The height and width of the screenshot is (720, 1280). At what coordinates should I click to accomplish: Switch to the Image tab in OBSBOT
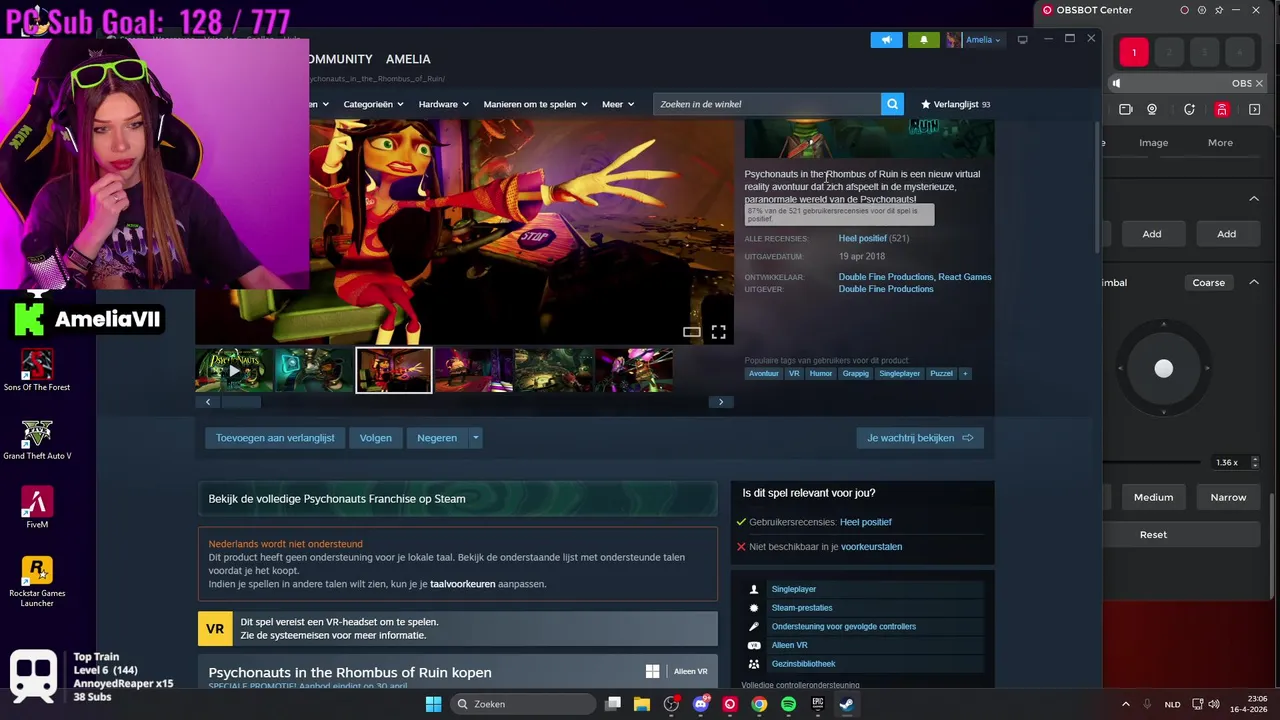1153,142
